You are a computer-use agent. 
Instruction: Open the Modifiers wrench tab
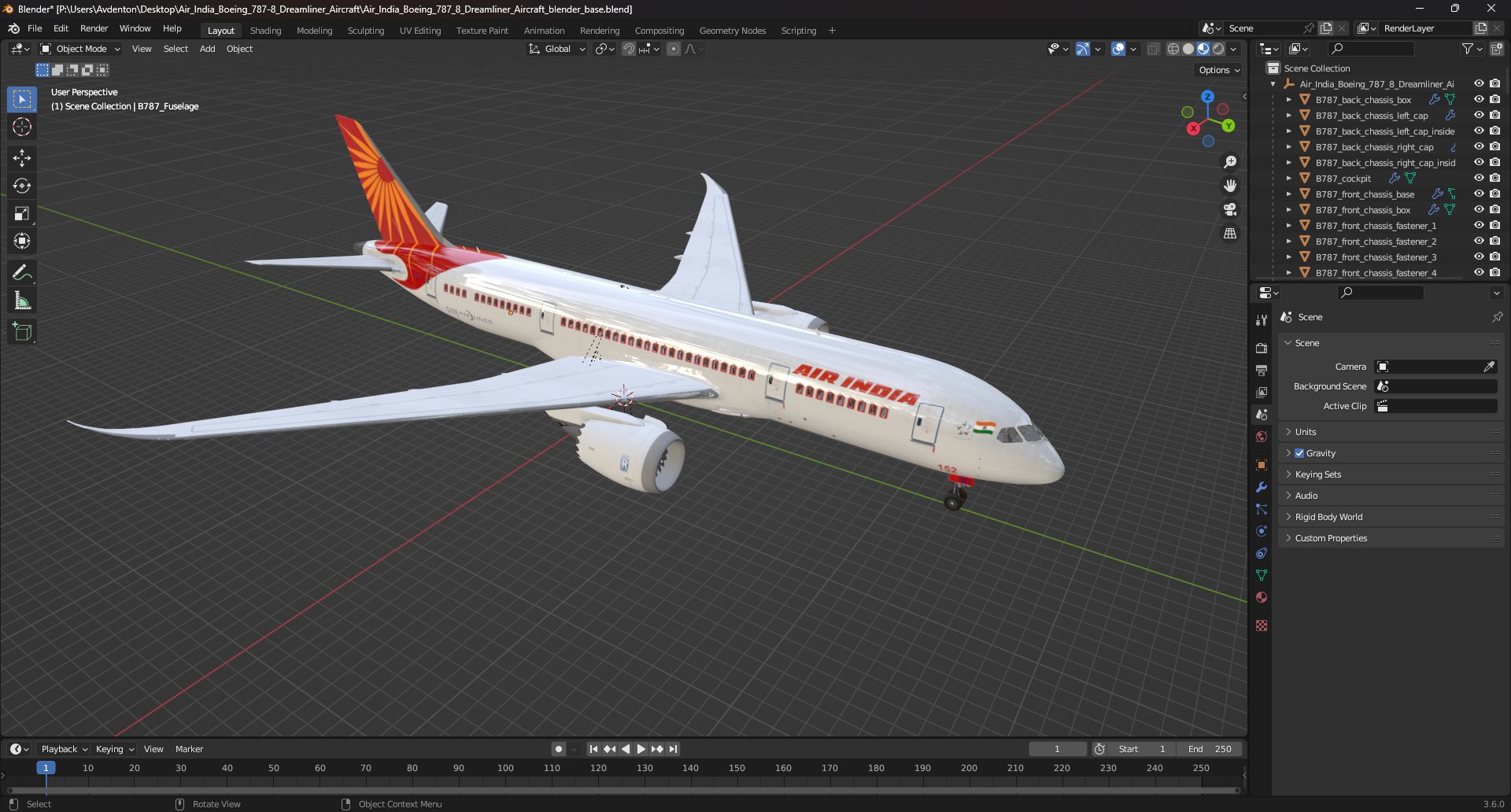(x=1262, y=487)
